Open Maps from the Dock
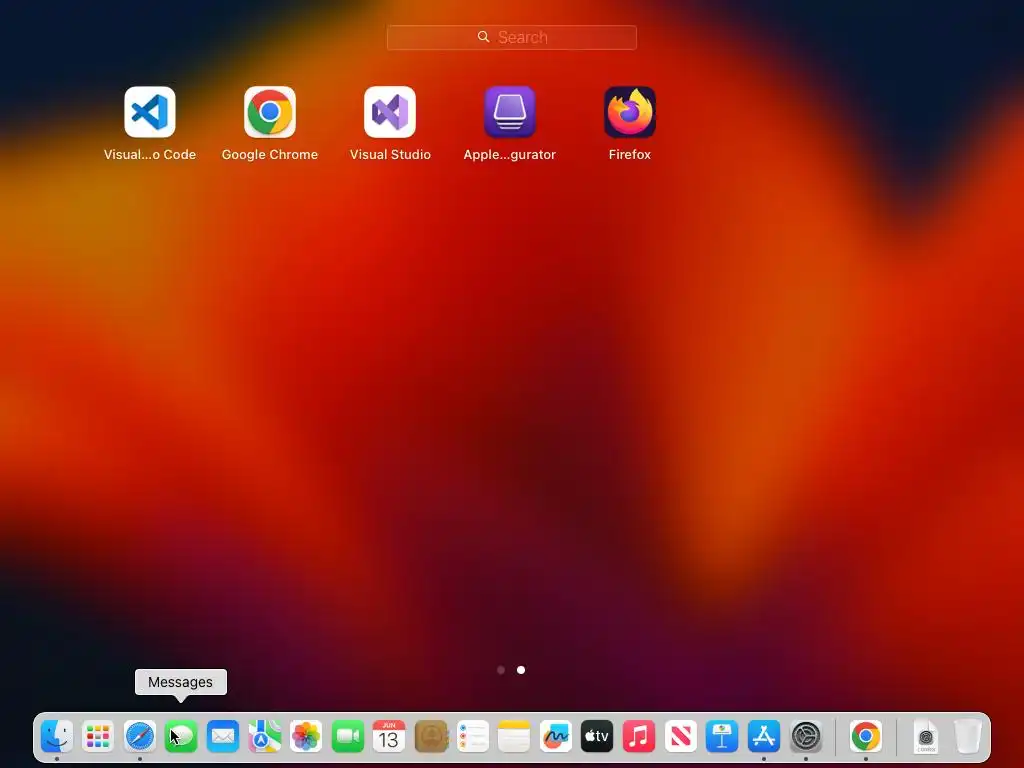 coord(264,737)
